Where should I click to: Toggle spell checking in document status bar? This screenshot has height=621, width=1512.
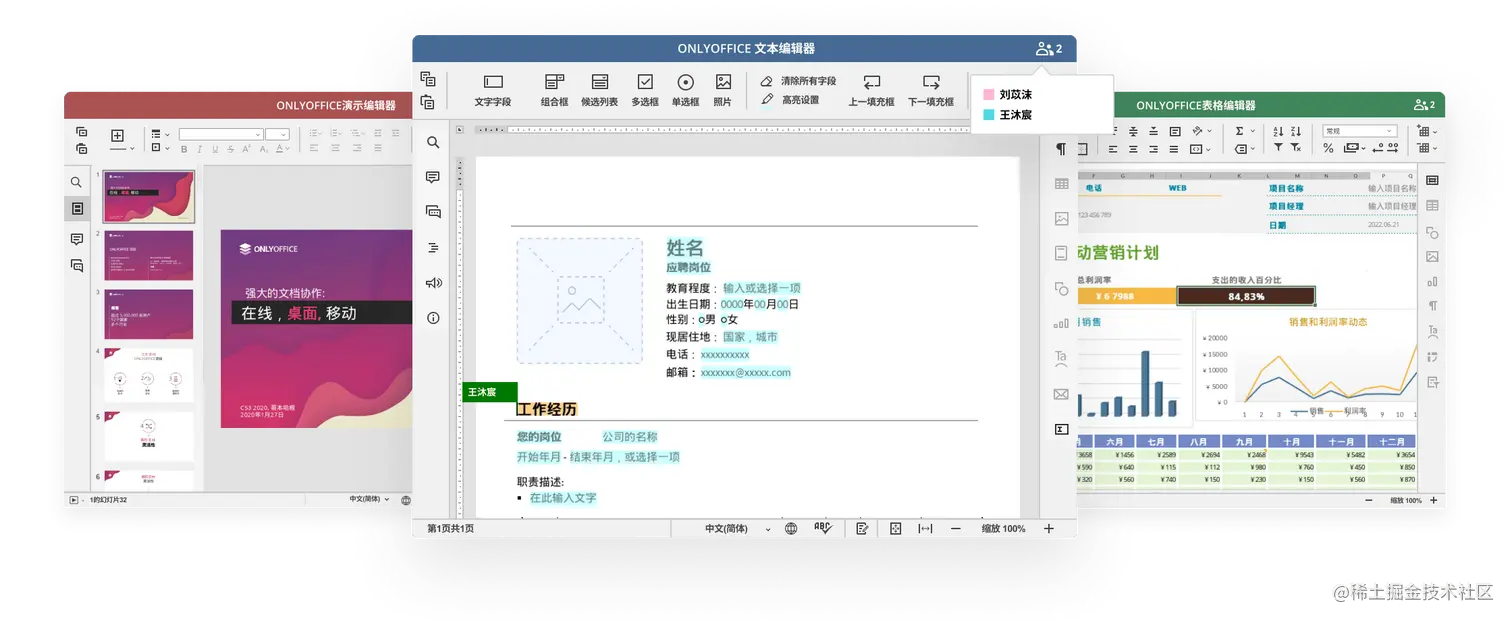822,528
